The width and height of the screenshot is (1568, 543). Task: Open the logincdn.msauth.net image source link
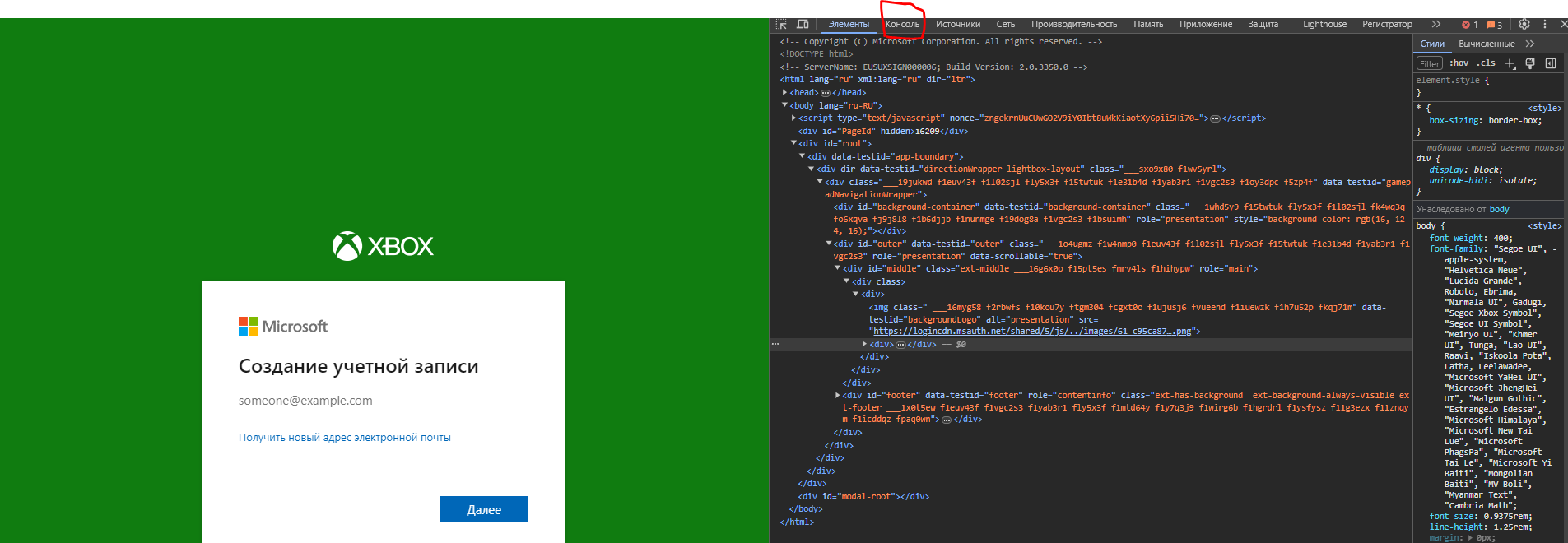tap(1033, 332)
